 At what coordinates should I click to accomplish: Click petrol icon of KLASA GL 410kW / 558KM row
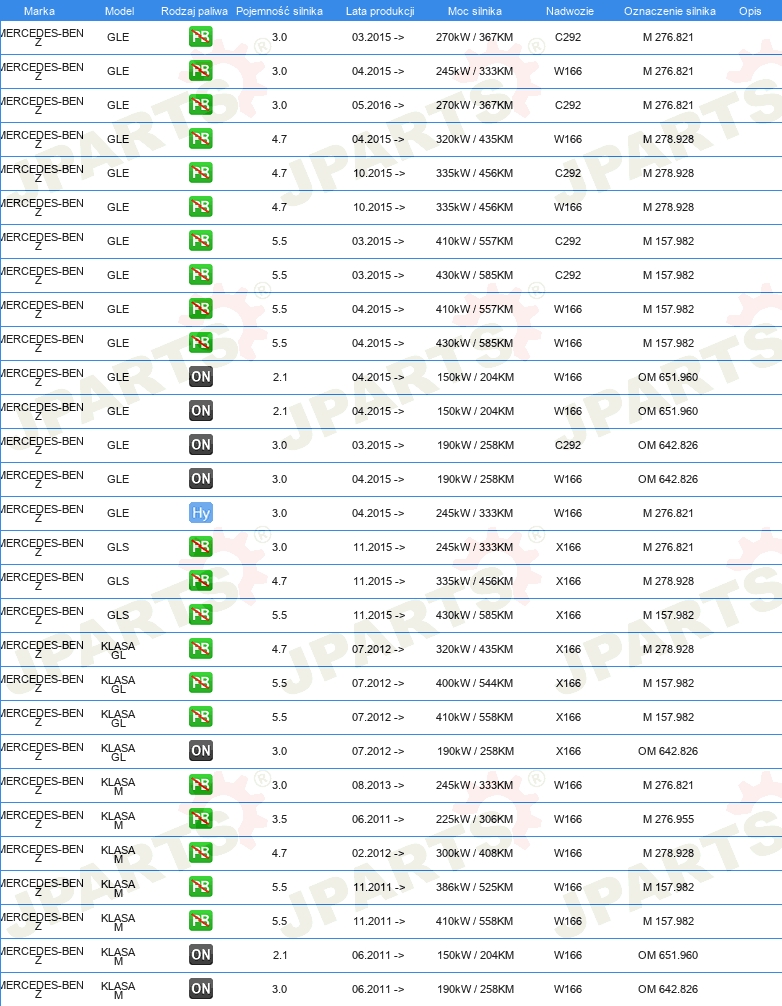tap(201, 717)
